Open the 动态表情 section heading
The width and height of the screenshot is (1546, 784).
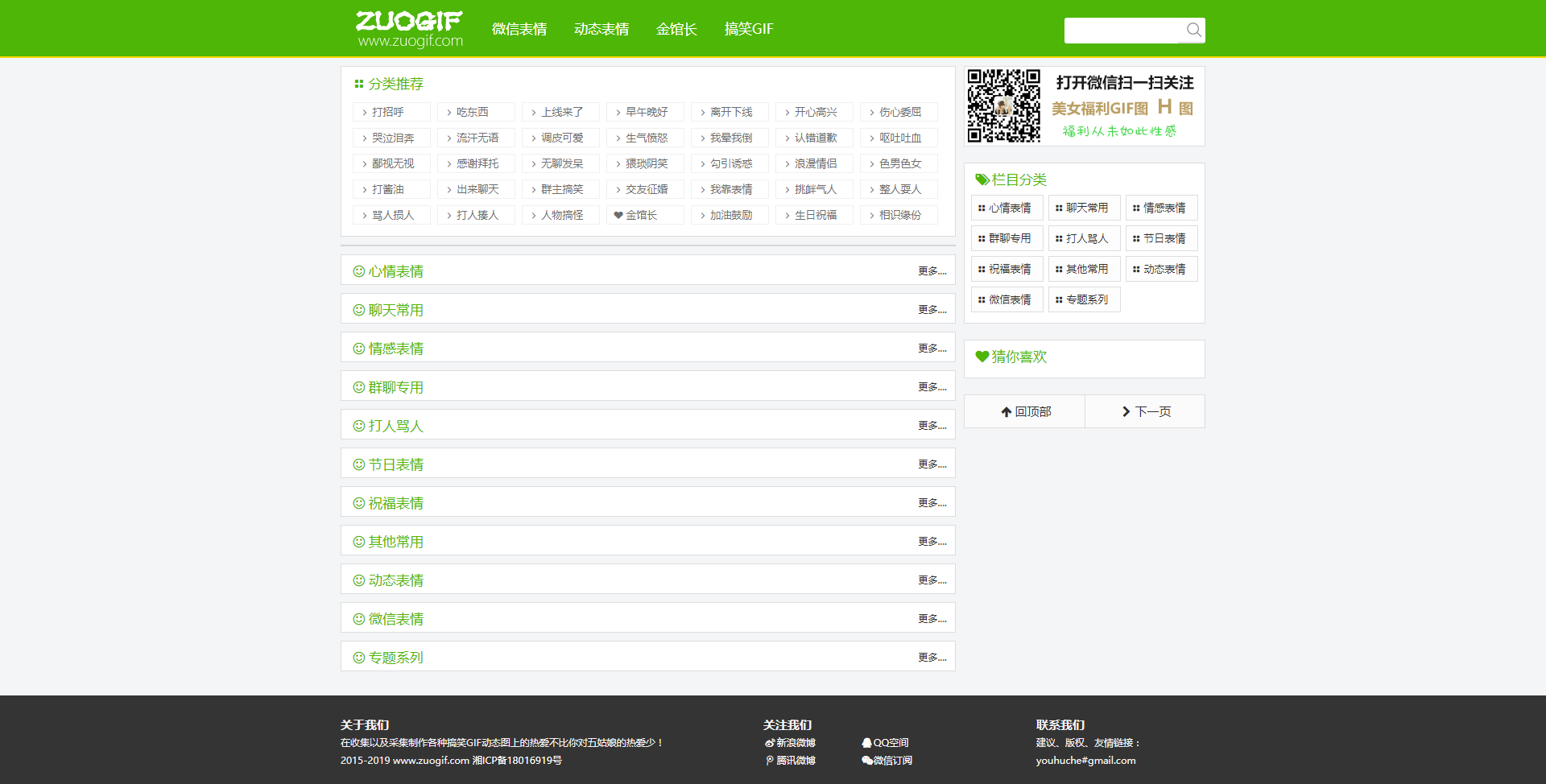coord(395,580)
